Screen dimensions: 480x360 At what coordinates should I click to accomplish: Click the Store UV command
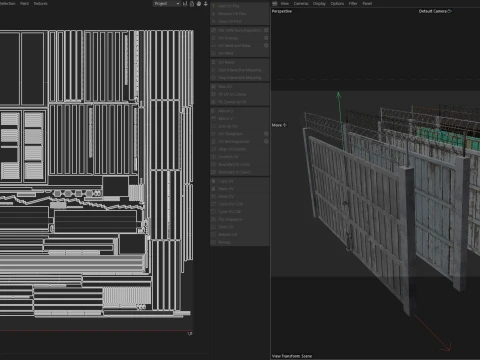coord(240,227)
